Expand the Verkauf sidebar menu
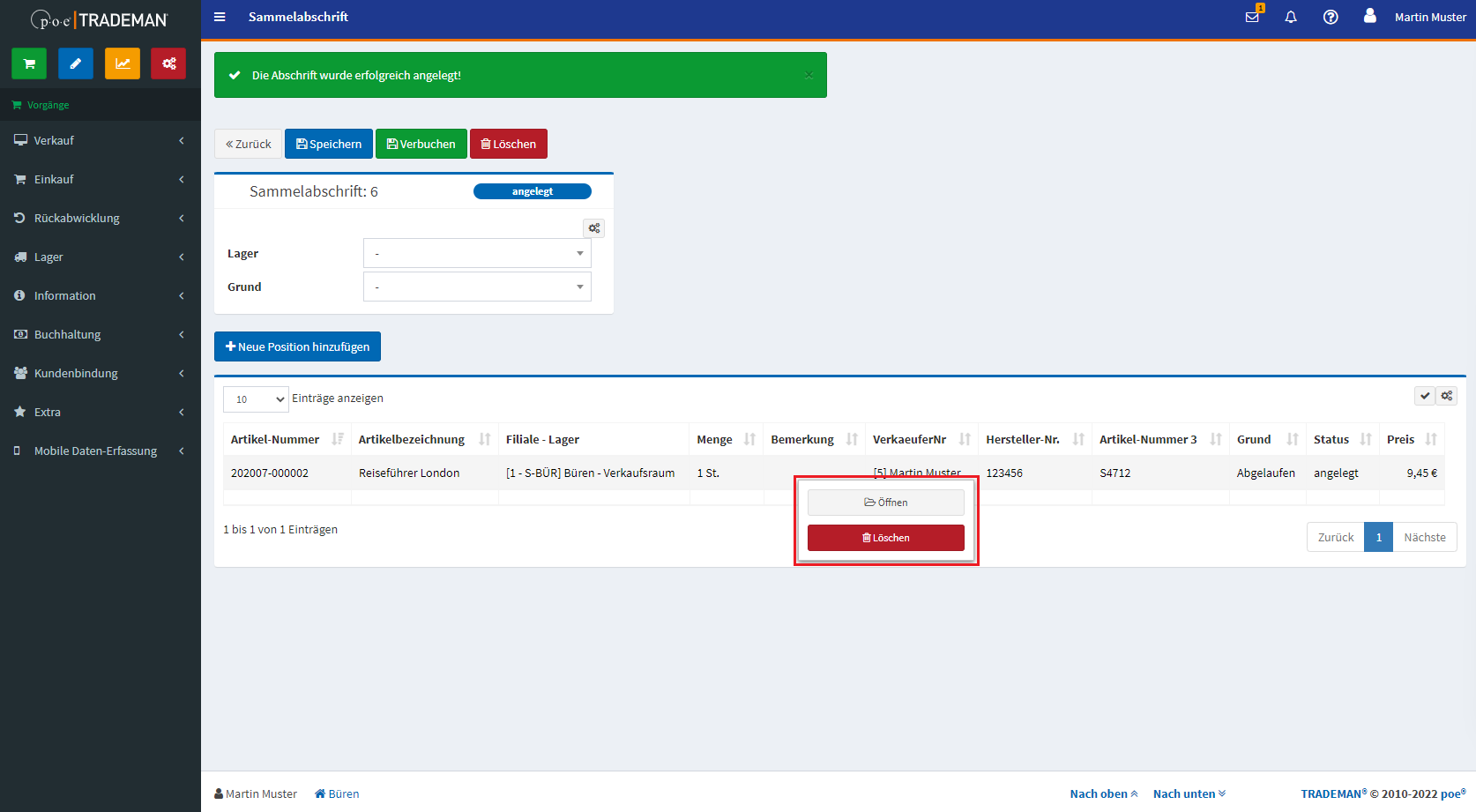The image size is (1476, 812). 100,140
